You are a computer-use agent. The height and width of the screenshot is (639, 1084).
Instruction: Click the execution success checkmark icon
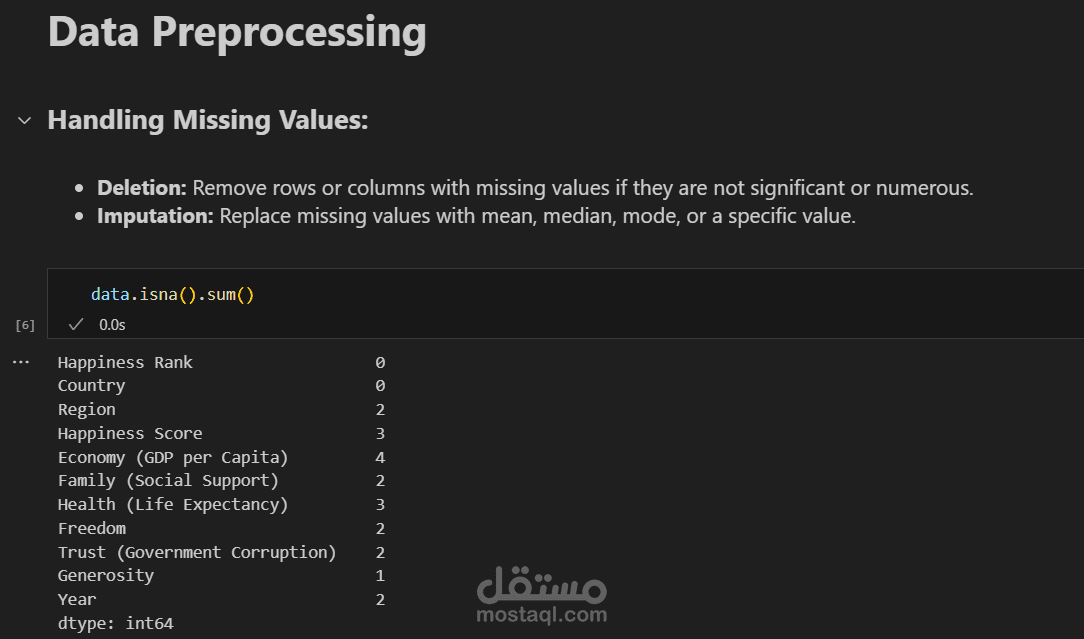click(x=76, y=324)
